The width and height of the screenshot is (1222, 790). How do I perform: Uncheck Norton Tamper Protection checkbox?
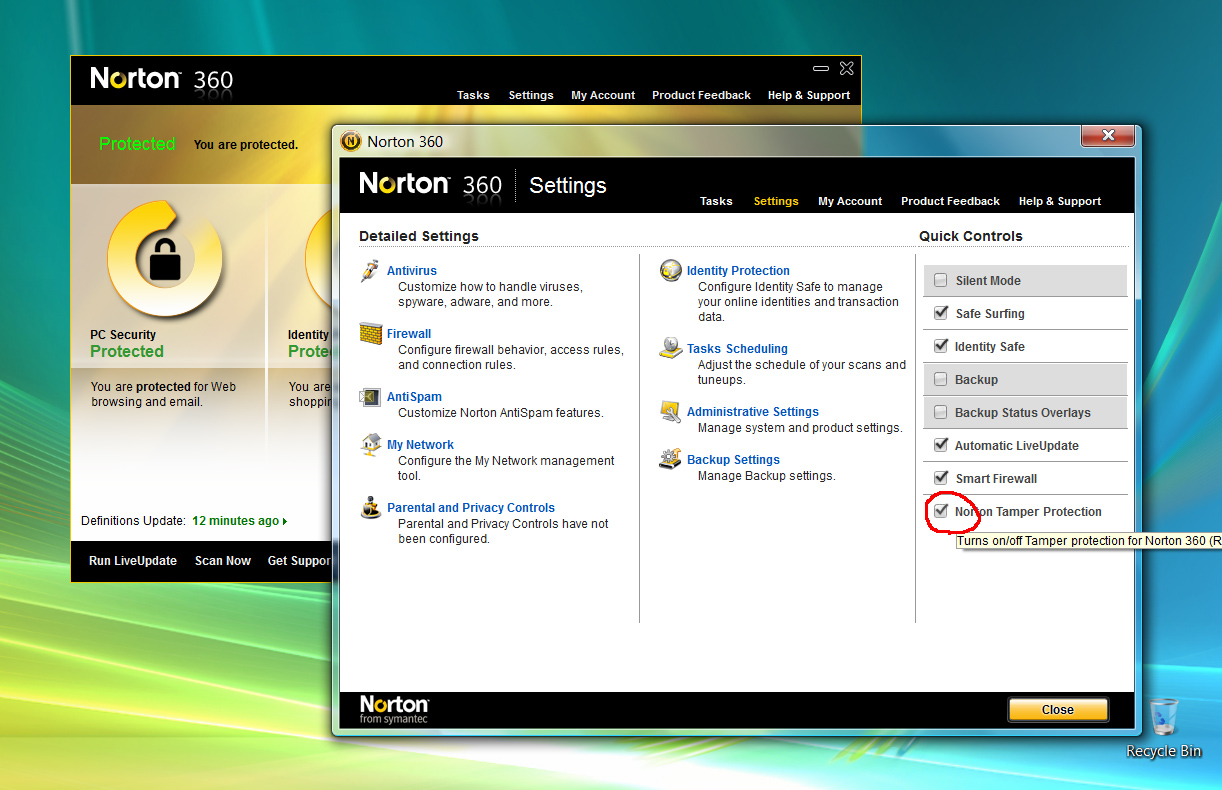pyautogui.click(x=940, y=511)
